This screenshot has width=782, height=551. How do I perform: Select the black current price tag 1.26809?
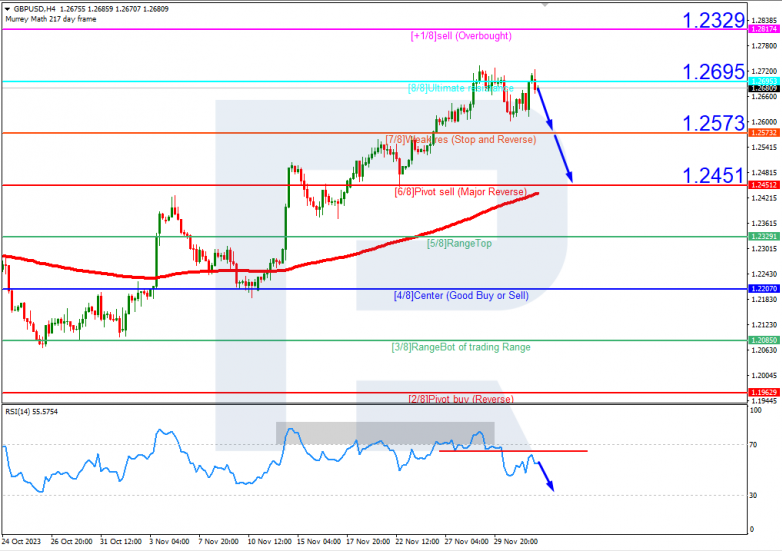(x=764, y=88)
